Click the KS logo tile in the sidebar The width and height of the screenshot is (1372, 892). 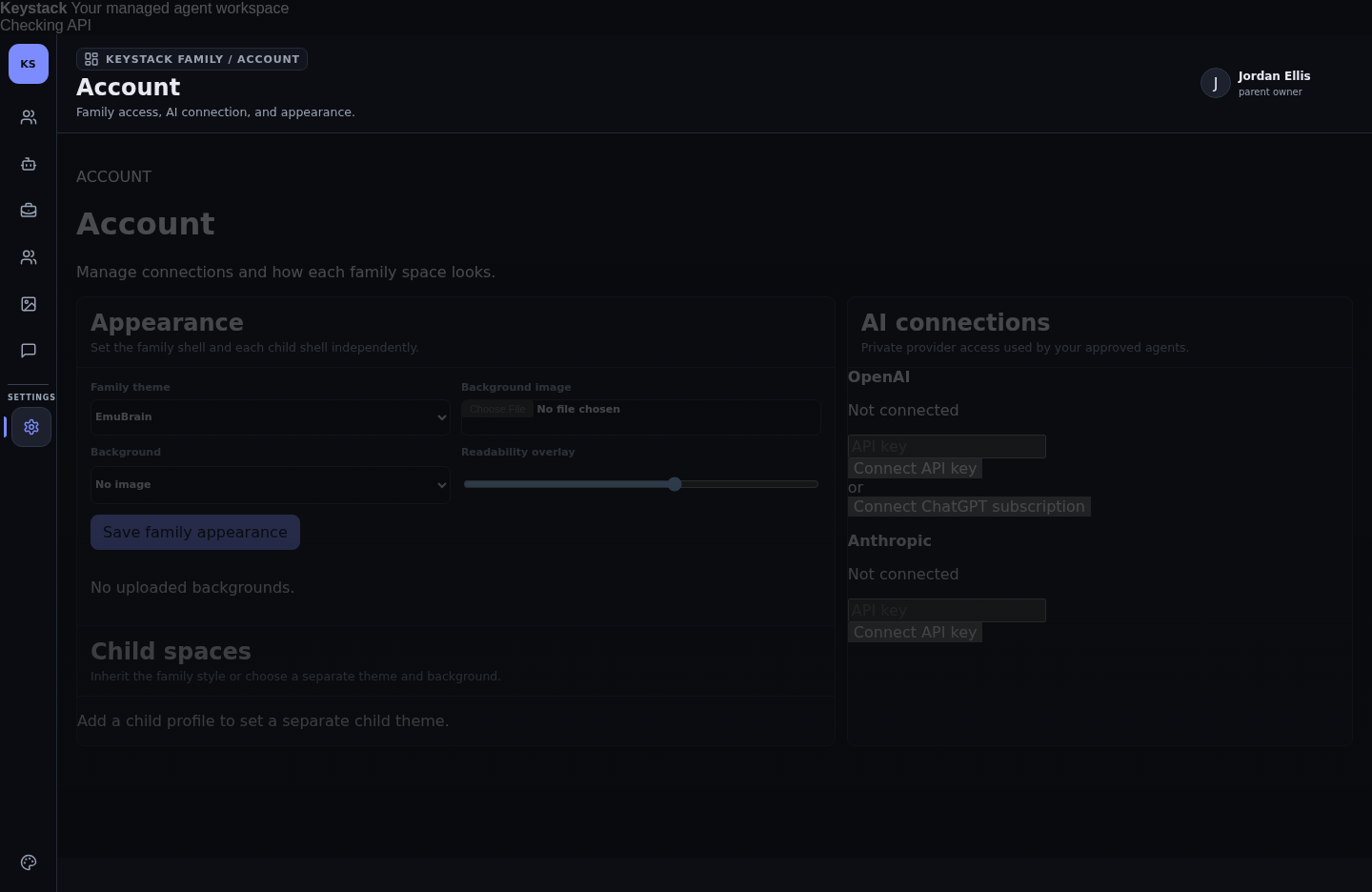point(29,64)
